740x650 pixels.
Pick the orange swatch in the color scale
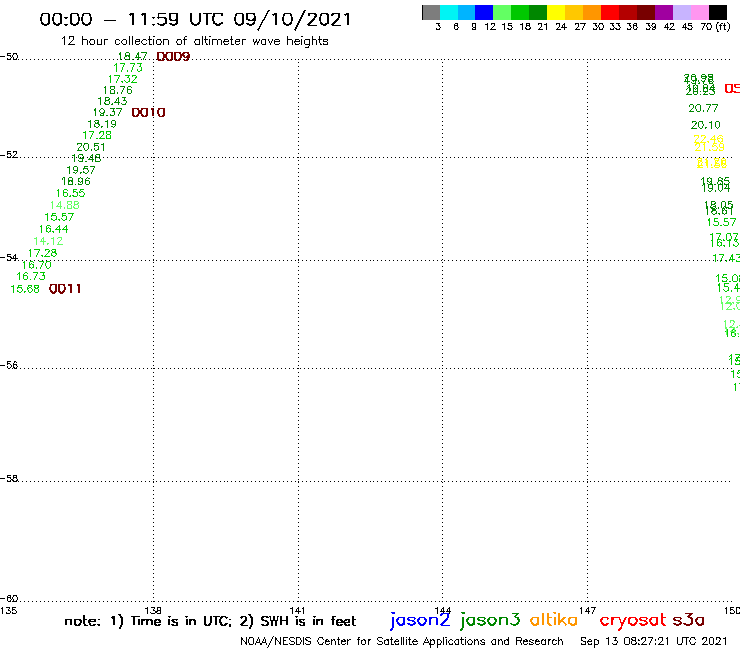[x=591, y=12]
